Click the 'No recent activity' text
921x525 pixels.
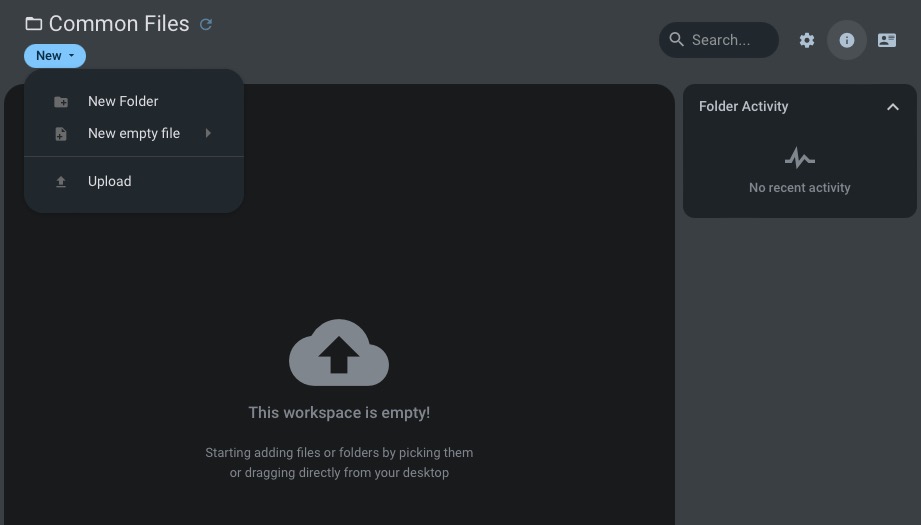(x=799, y=187)
